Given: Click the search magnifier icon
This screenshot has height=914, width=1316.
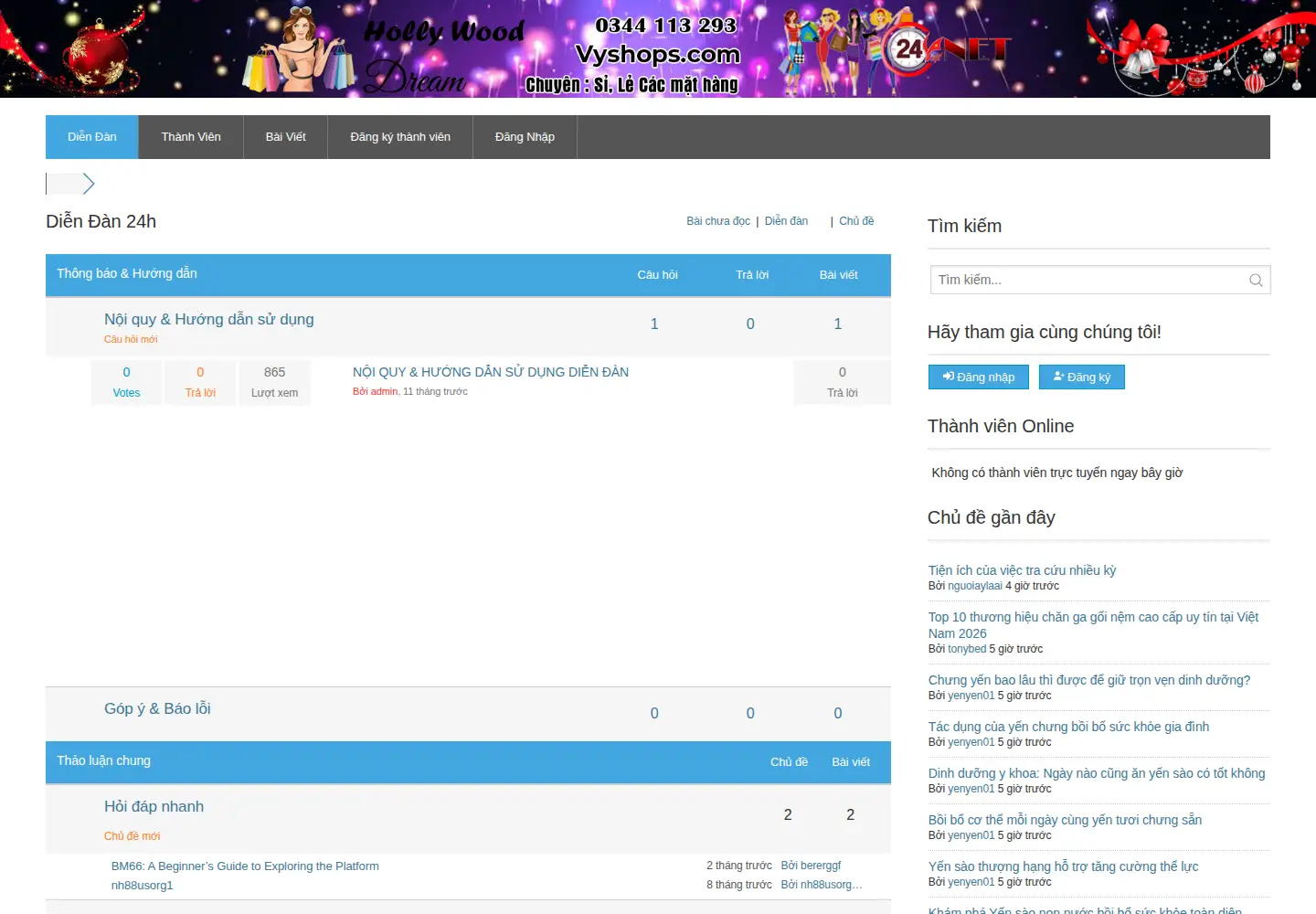Looking at the screenshot, I should click(x=1256, y=281).
